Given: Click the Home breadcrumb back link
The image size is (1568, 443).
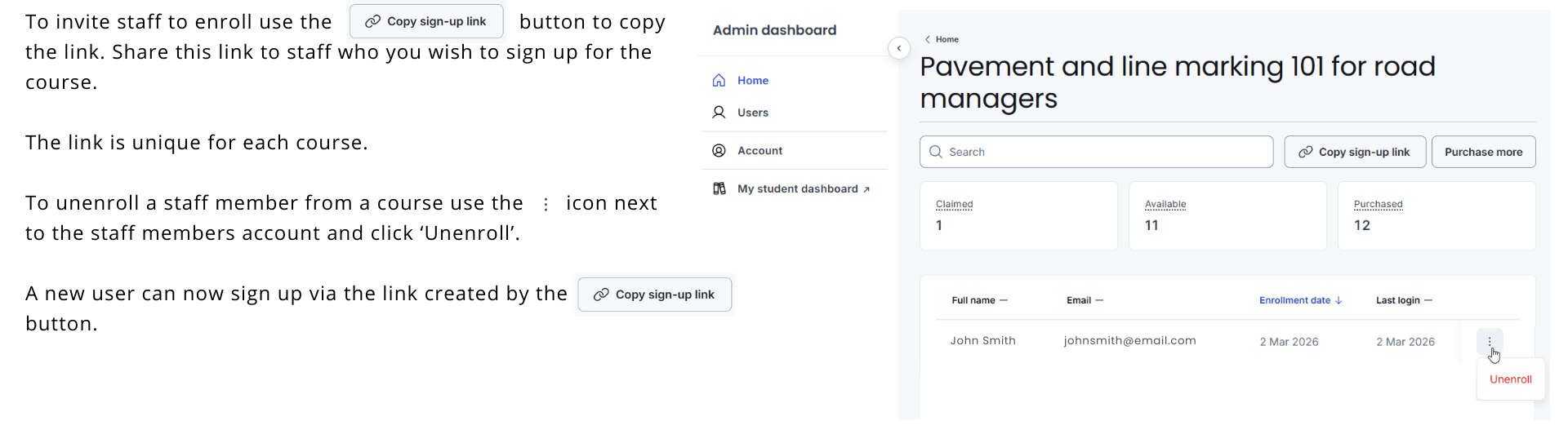Looking at the screenshot, I should [x=947, y=39].
